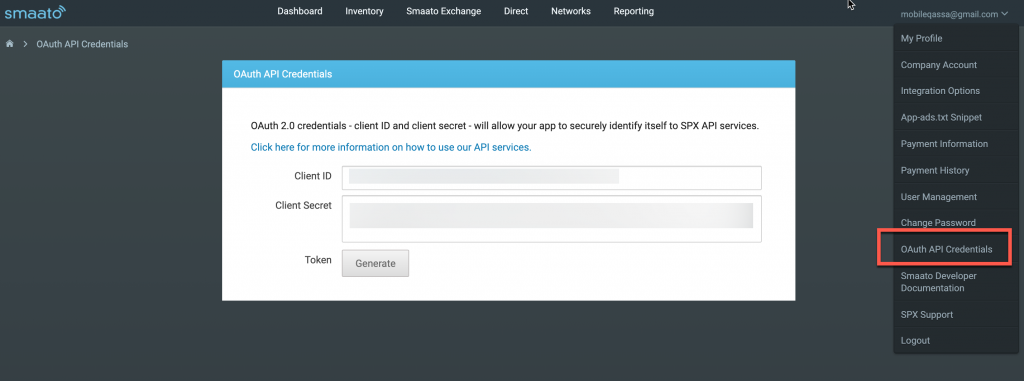This screenshot has height=381, width=1024.
Task: Select Change Password option
Action: [955, 223]
